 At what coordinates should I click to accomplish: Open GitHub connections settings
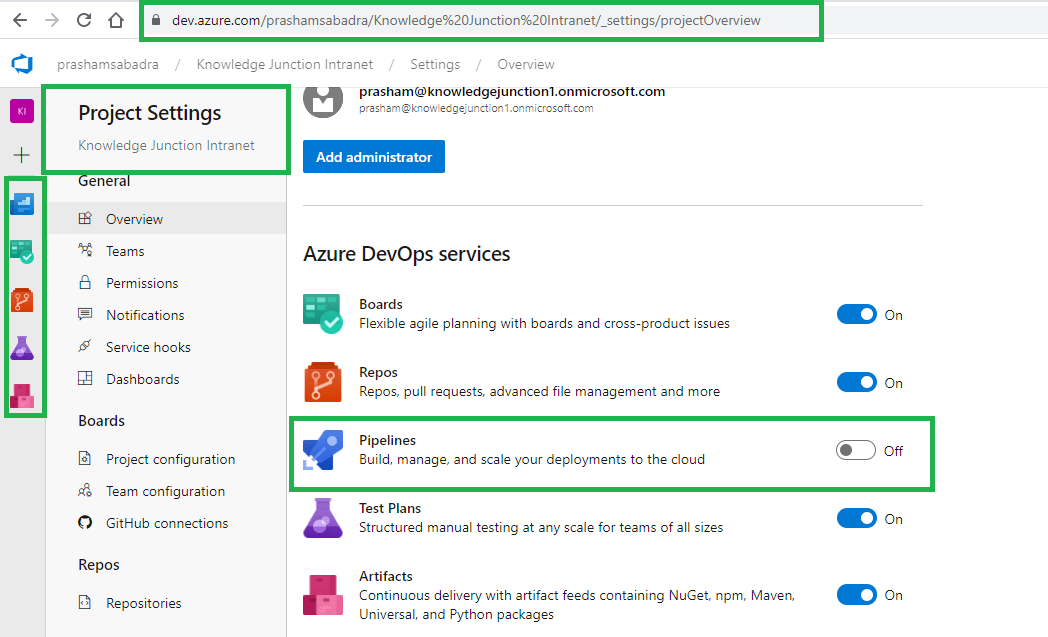coord(166,523)
